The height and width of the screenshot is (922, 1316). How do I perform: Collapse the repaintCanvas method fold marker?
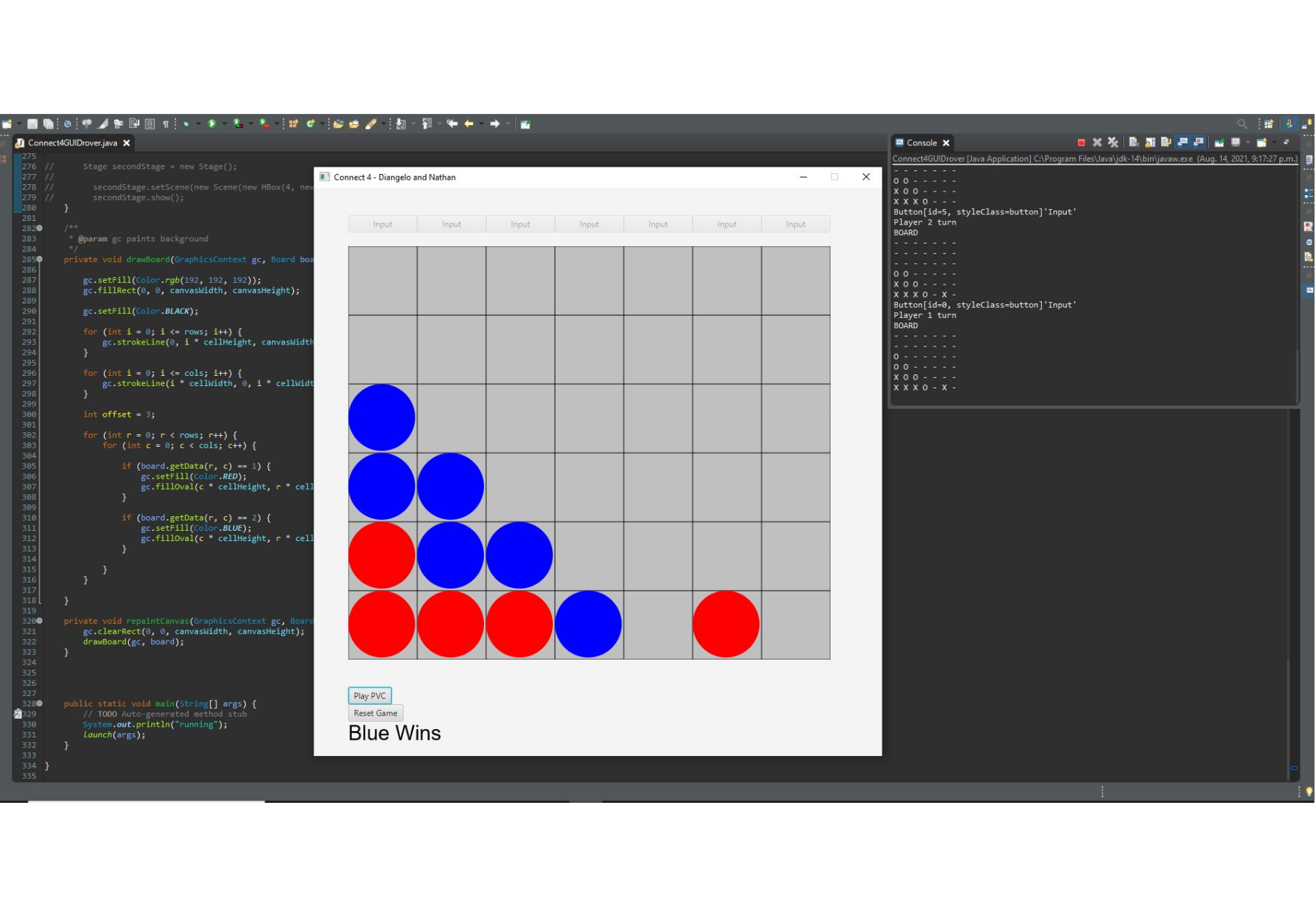coord(39,621)
